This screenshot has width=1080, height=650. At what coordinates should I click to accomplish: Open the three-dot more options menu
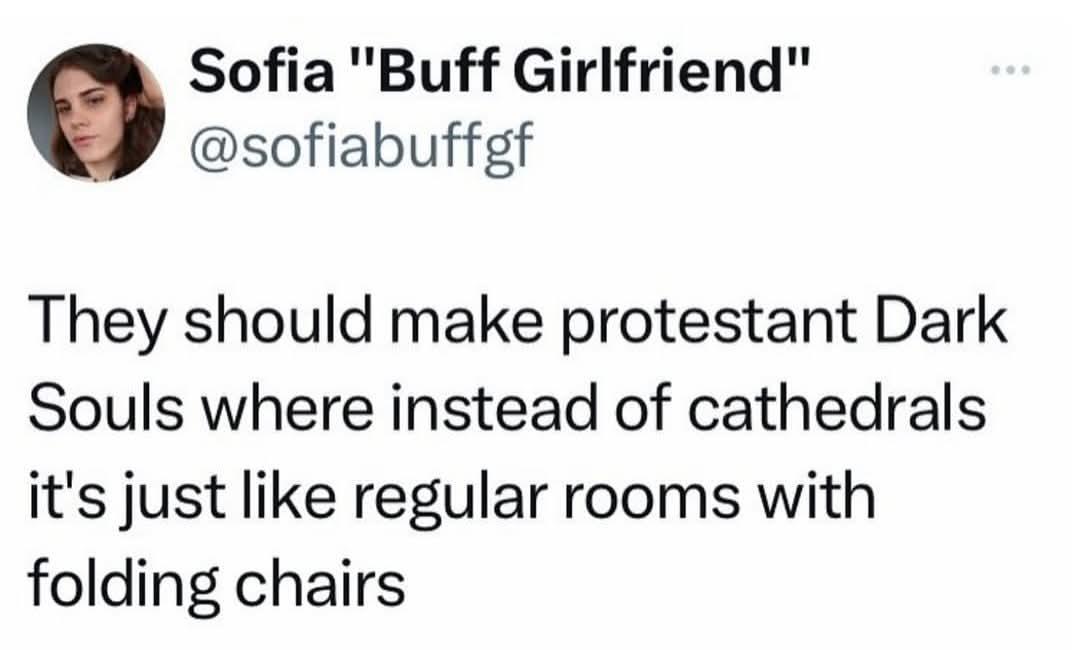click(1011, 72)
